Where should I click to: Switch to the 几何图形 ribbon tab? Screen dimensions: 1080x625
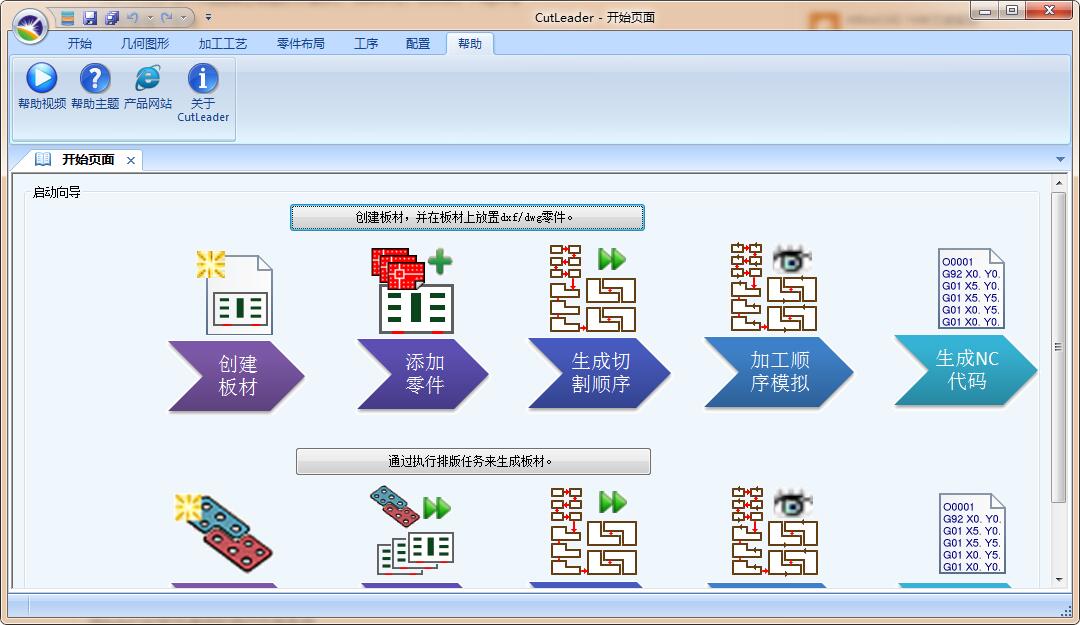click(x=145, y=43)
